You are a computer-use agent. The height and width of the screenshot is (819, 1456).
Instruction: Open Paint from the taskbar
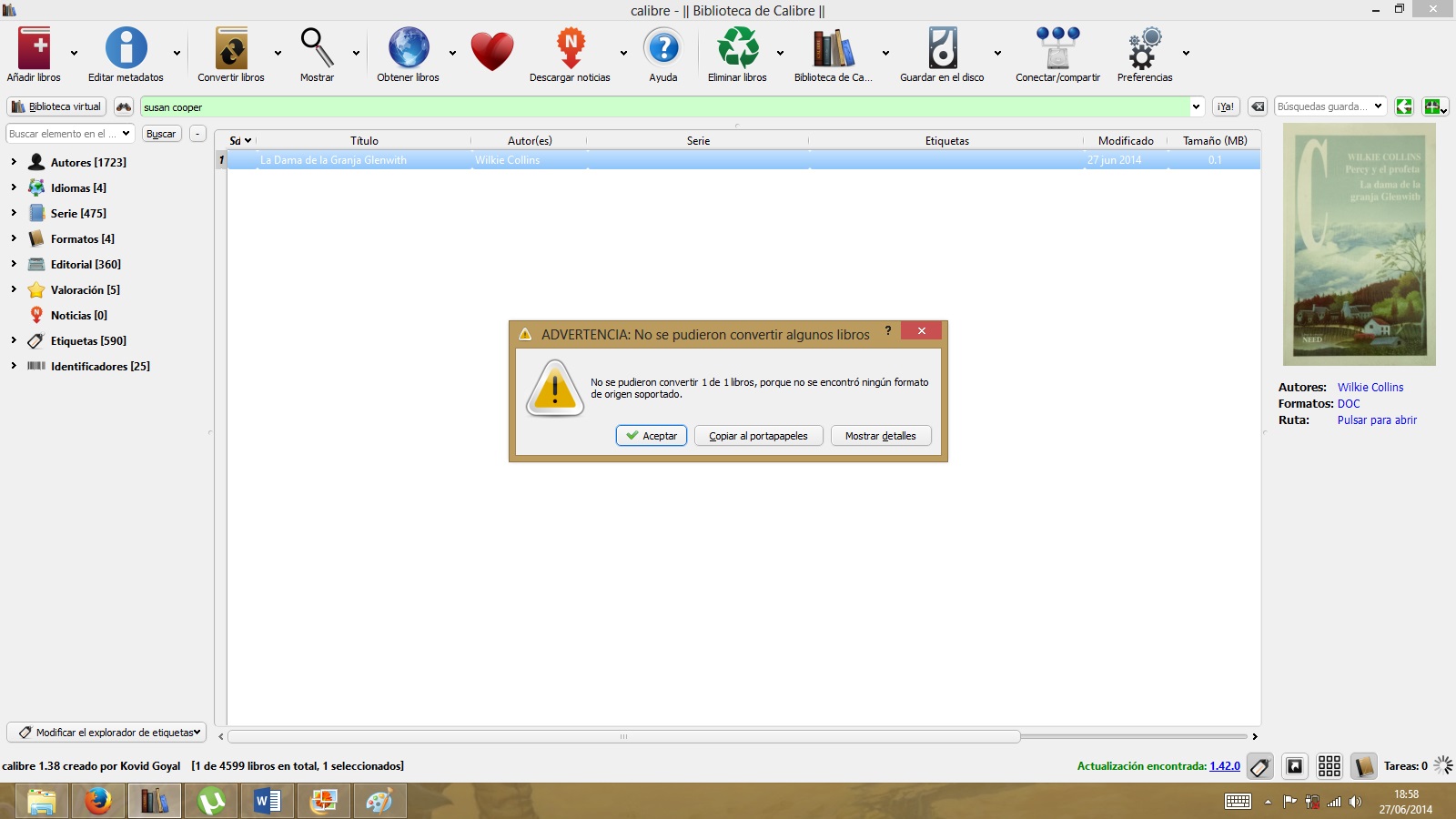coord(380,801)
